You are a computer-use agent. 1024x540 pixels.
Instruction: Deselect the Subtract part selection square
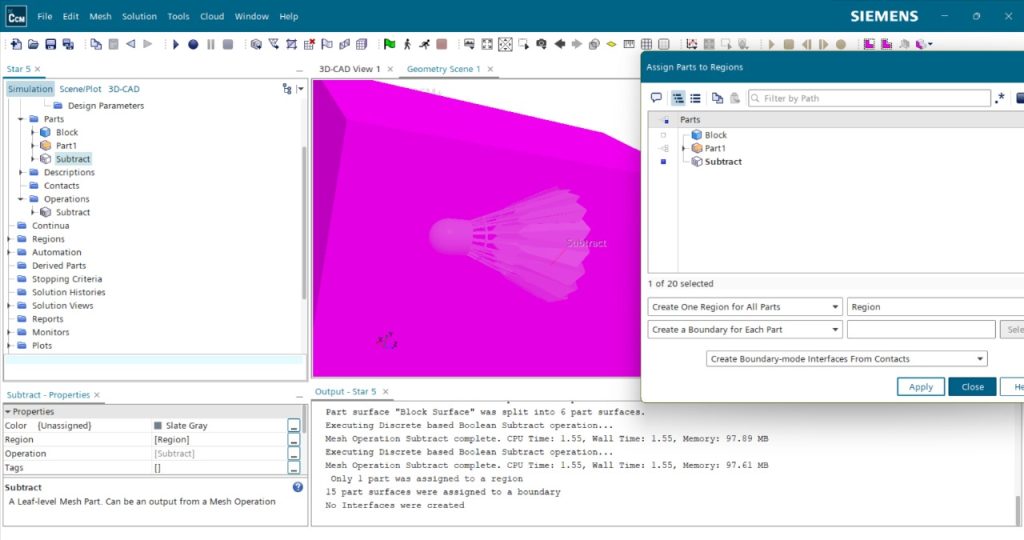point(663,162)
